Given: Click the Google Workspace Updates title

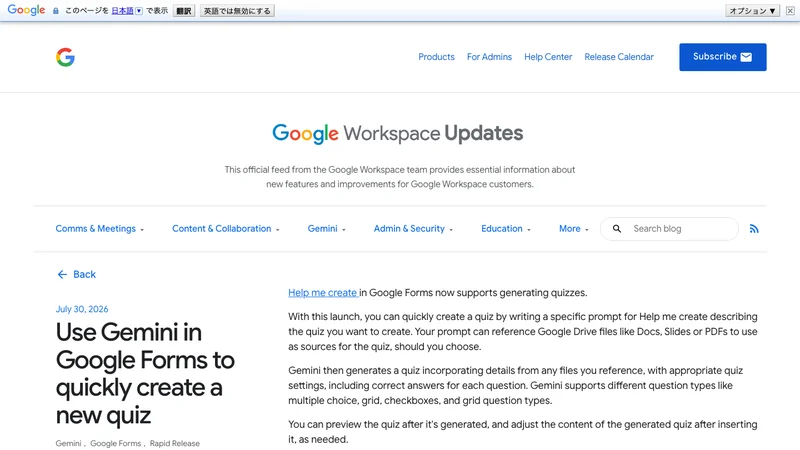Looking at the screenshot, I should 397,134.
